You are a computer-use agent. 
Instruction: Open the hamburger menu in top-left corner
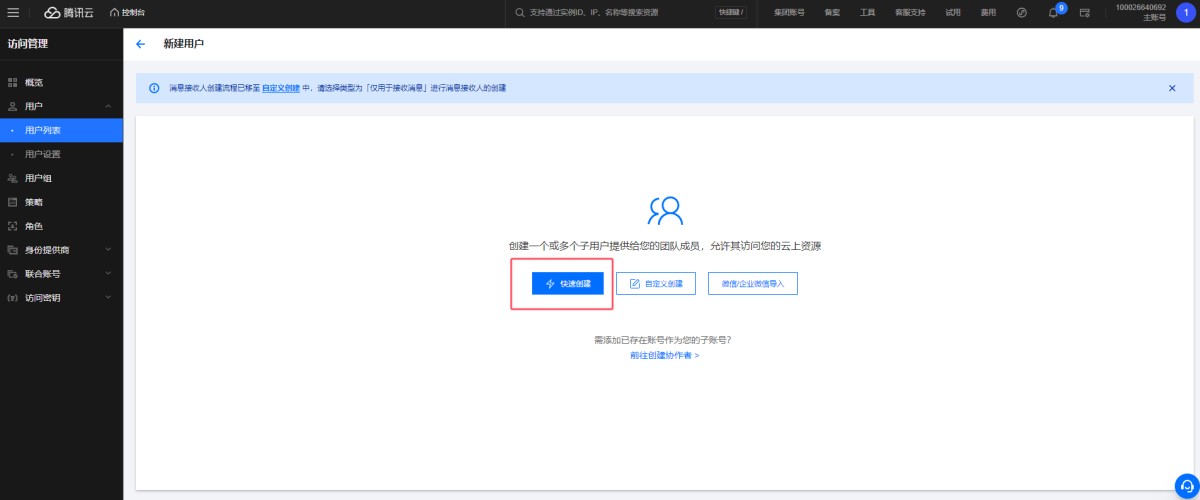[x=13, y=12]
